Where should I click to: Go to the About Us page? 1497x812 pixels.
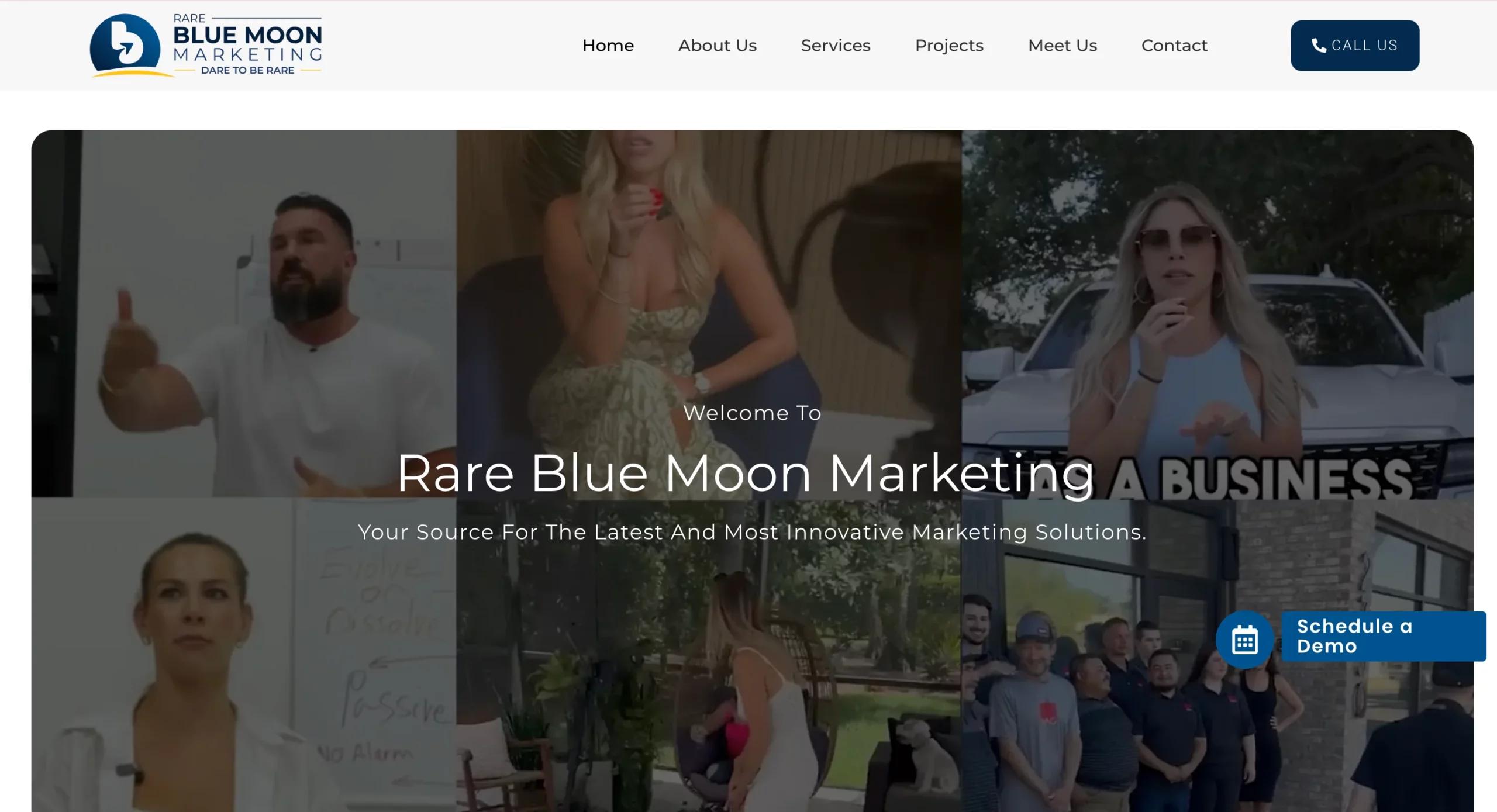pos(717,46)
